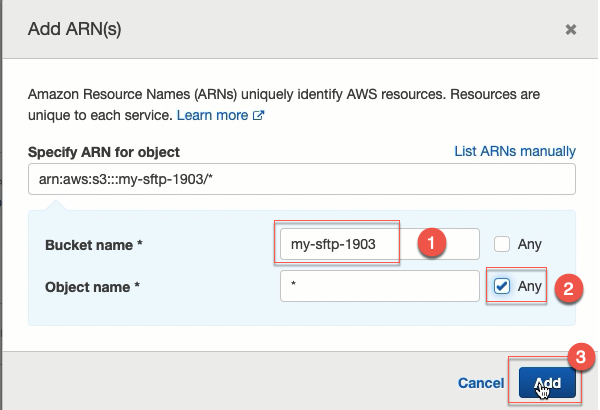Click the Amazon Resource Names description text

284,105
